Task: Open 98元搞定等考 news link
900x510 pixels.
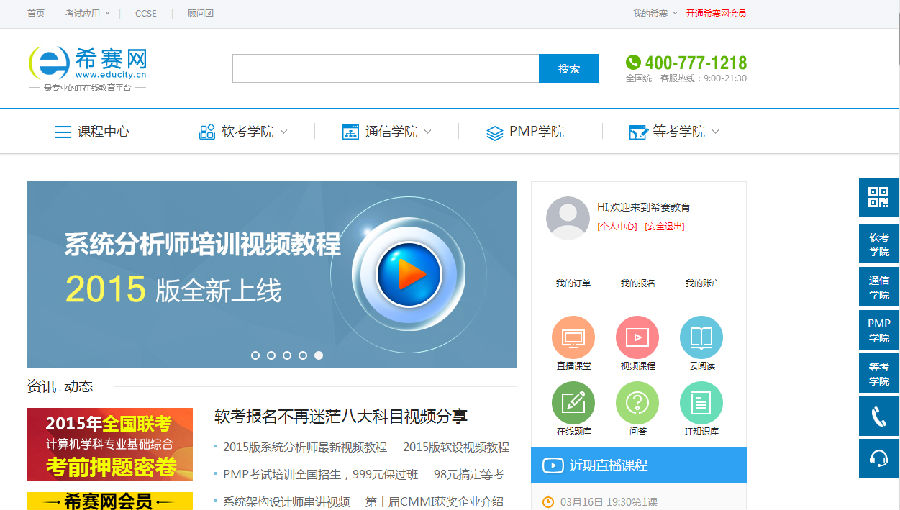Action: pos(469,474)
